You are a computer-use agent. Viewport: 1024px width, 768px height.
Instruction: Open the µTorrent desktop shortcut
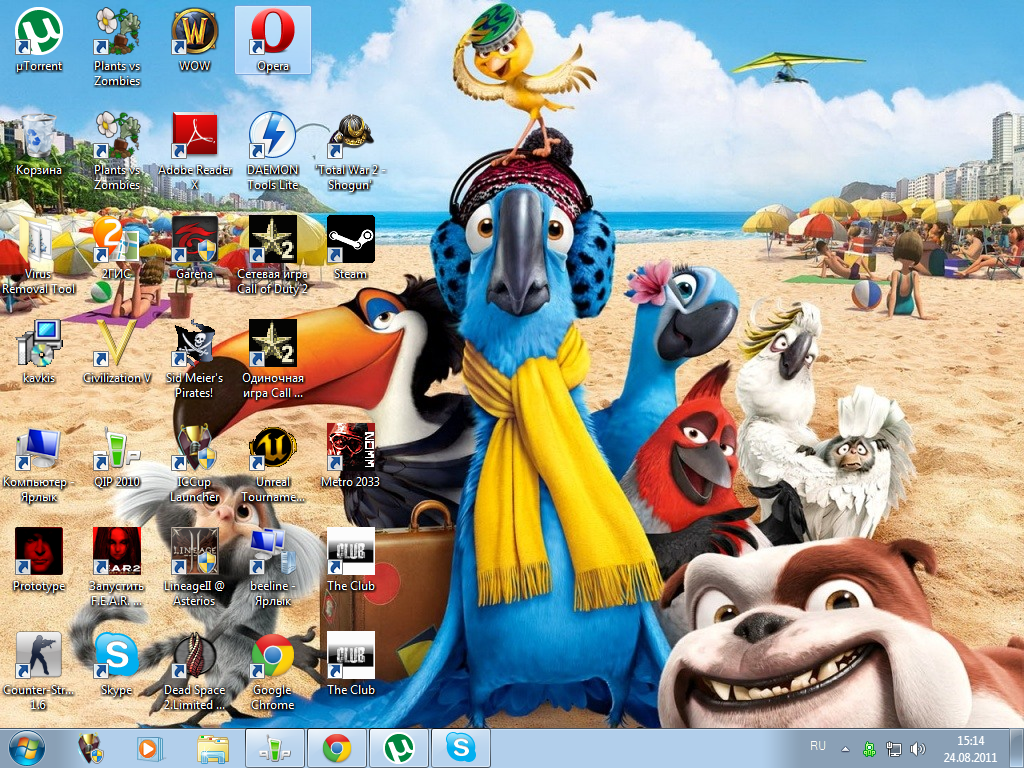point(39,40)
